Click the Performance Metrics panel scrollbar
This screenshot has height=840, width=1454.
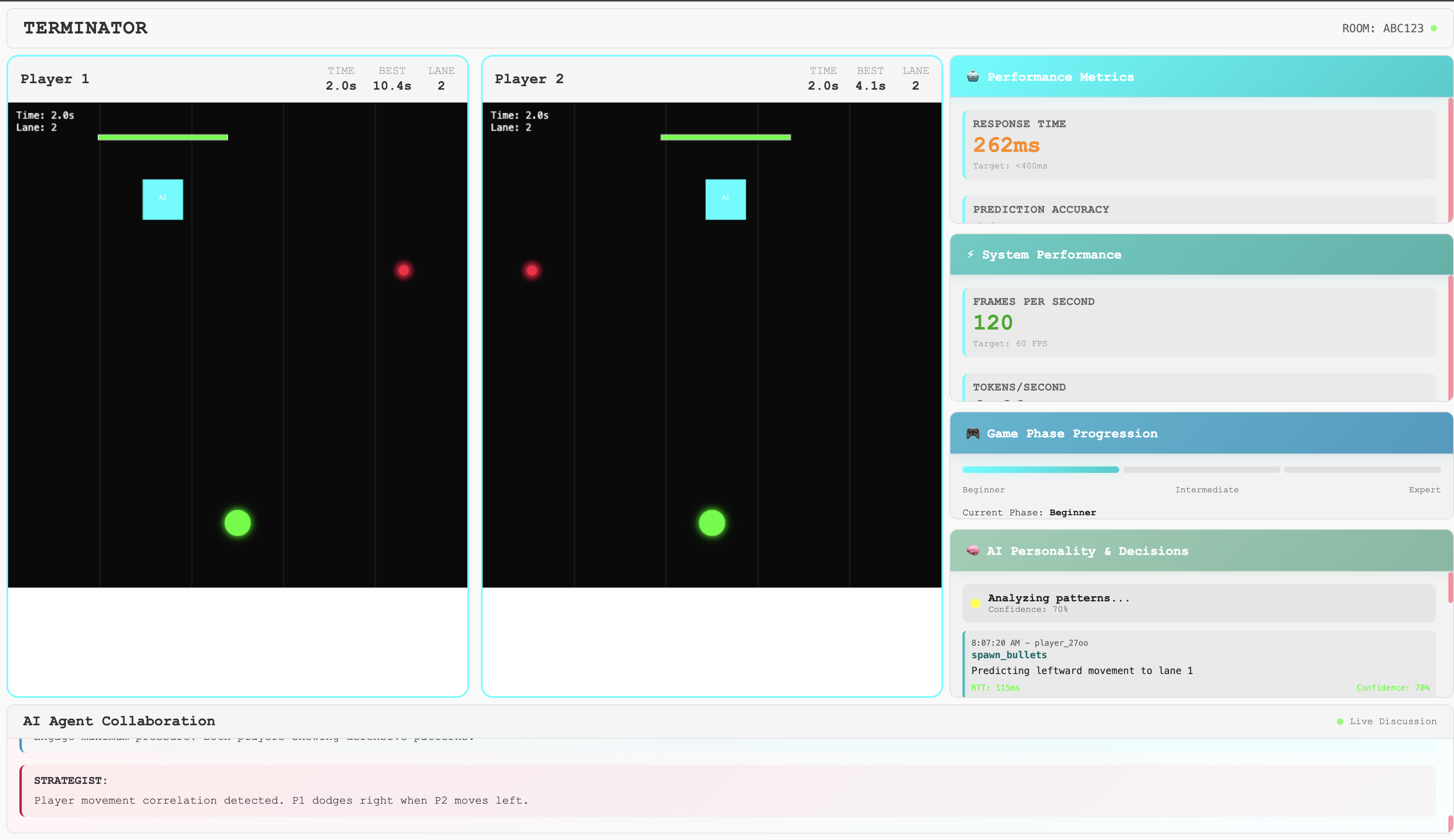1450,160
